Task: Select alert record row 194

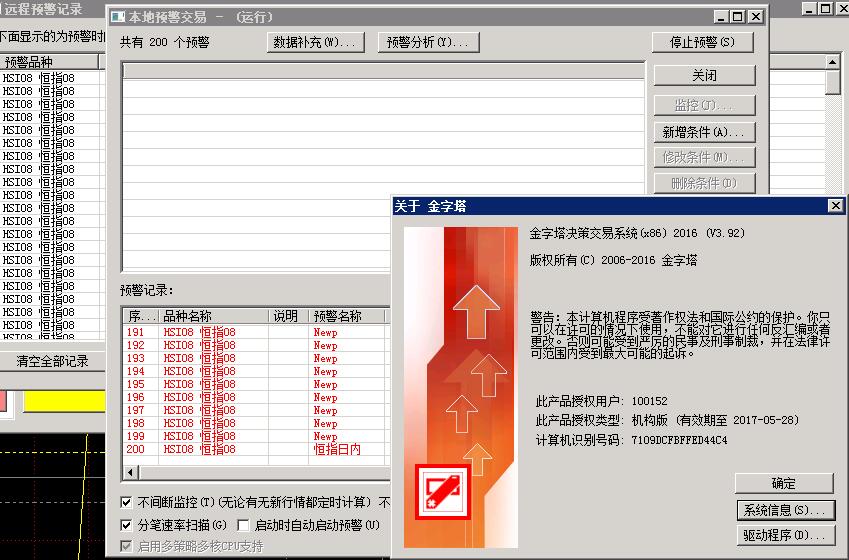Action: click(x=257, y=371)
